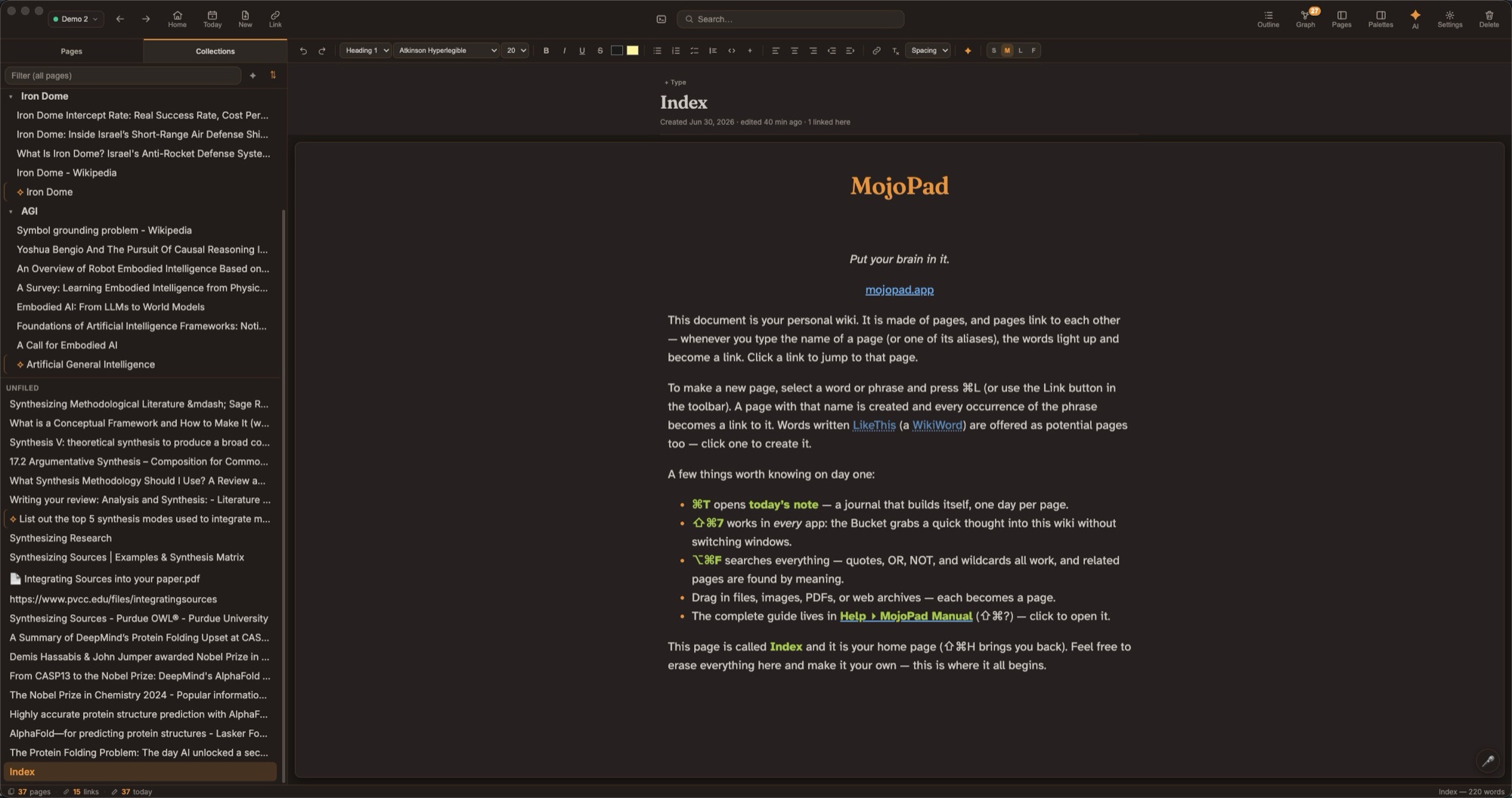Image resolution: width=1512 pixels, height=798 pixels.
Task: Click the Link button in top bar
Action: coord(275,19)
